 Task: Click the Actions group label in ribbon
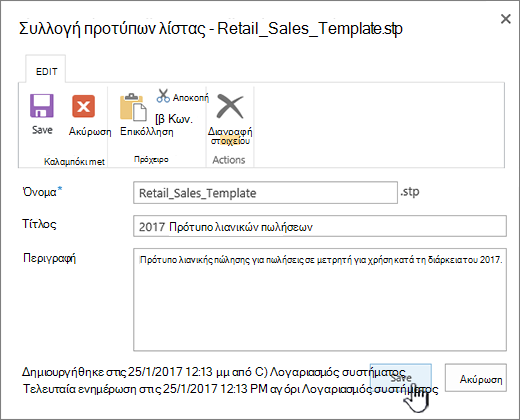tap(229, 160)
